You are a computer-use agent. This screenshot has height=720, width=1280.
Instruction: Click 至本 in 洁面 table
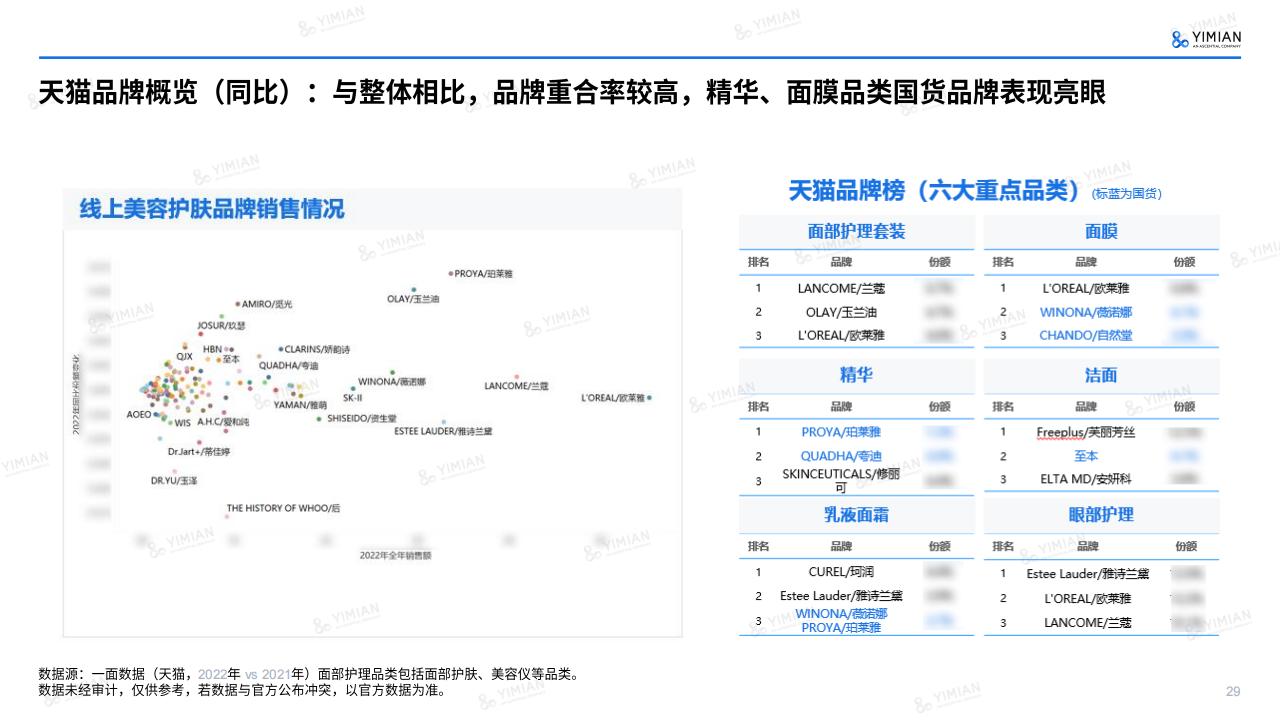[x=1086, y=456]
